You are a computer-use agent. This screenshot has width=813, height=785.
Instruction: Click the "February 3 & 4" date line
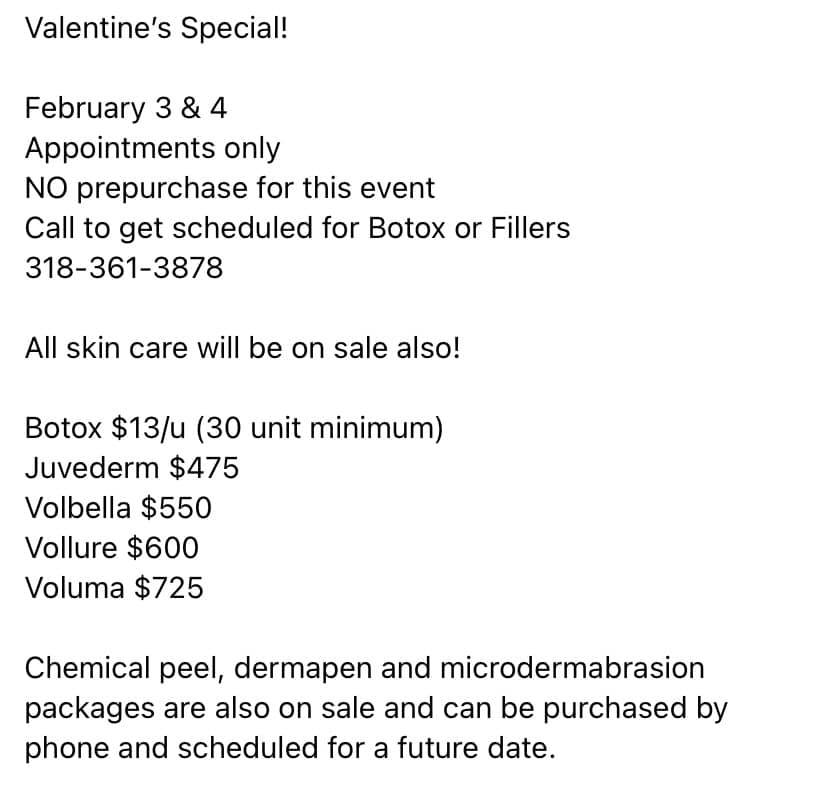[126, 107]
